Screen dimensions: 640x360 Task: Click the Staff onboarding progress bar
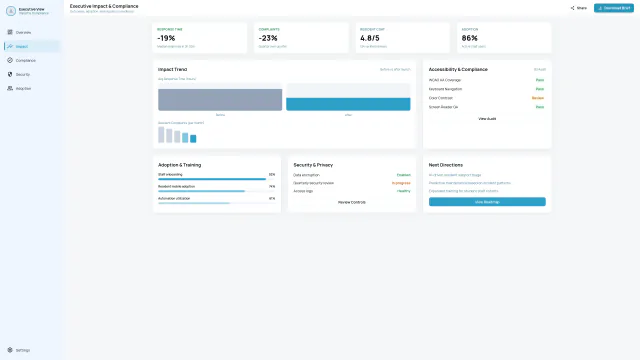(216, 179)
